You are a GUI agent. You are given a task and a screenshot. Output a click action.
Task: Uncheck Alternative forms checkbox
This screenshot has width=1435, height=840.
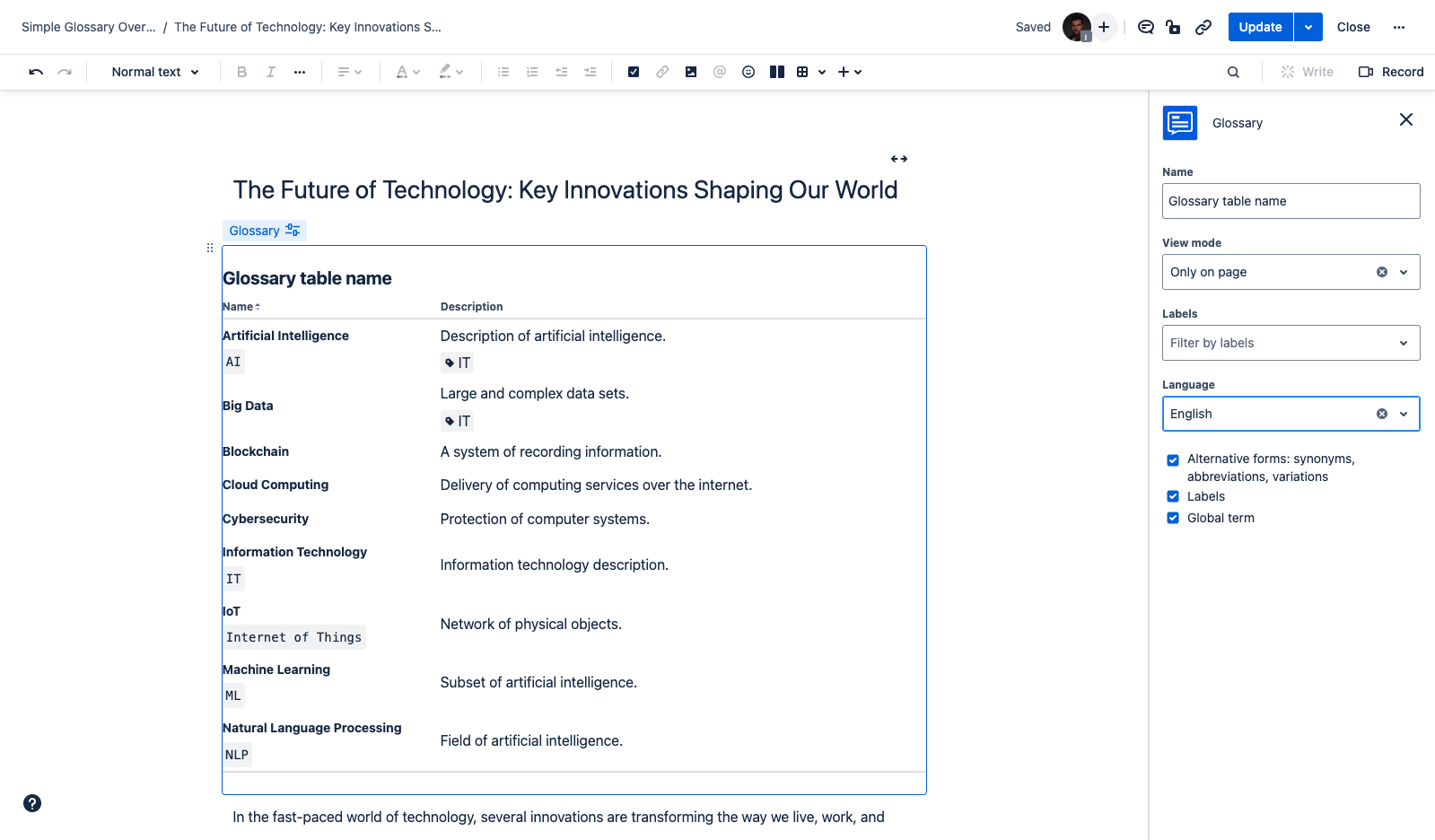(1173, 460)
